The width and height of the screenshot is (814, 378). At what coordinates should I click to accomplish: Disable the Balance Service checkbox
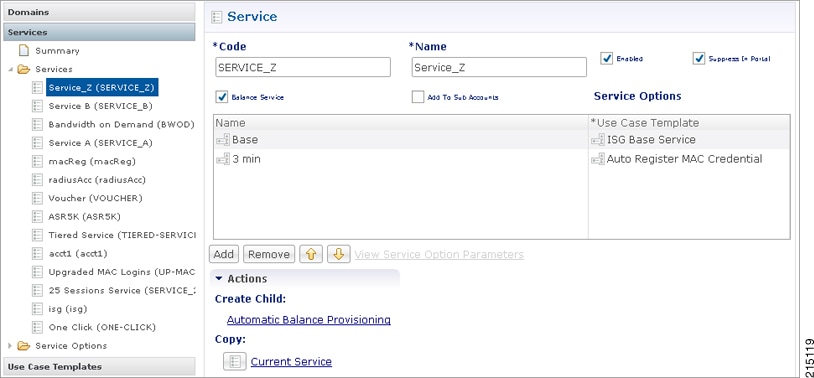point(222,97)
